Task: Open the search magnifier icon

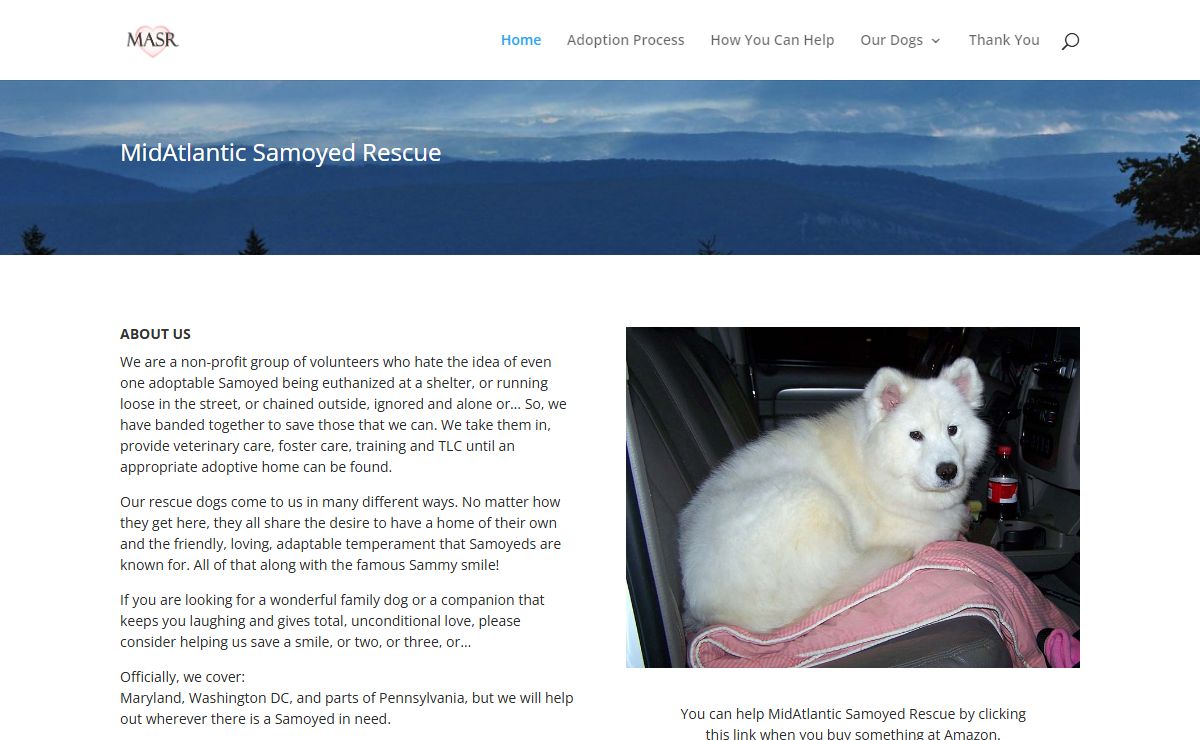Action: pyautogui.click(x=1070, y=41)
